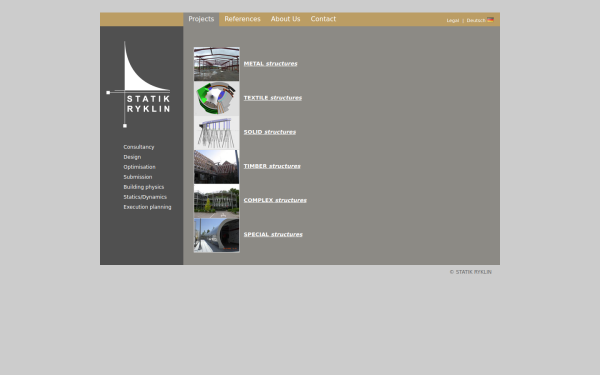Click the special structures thumbnail image
The height and width of the screenshot is (375, 600).
217,235
